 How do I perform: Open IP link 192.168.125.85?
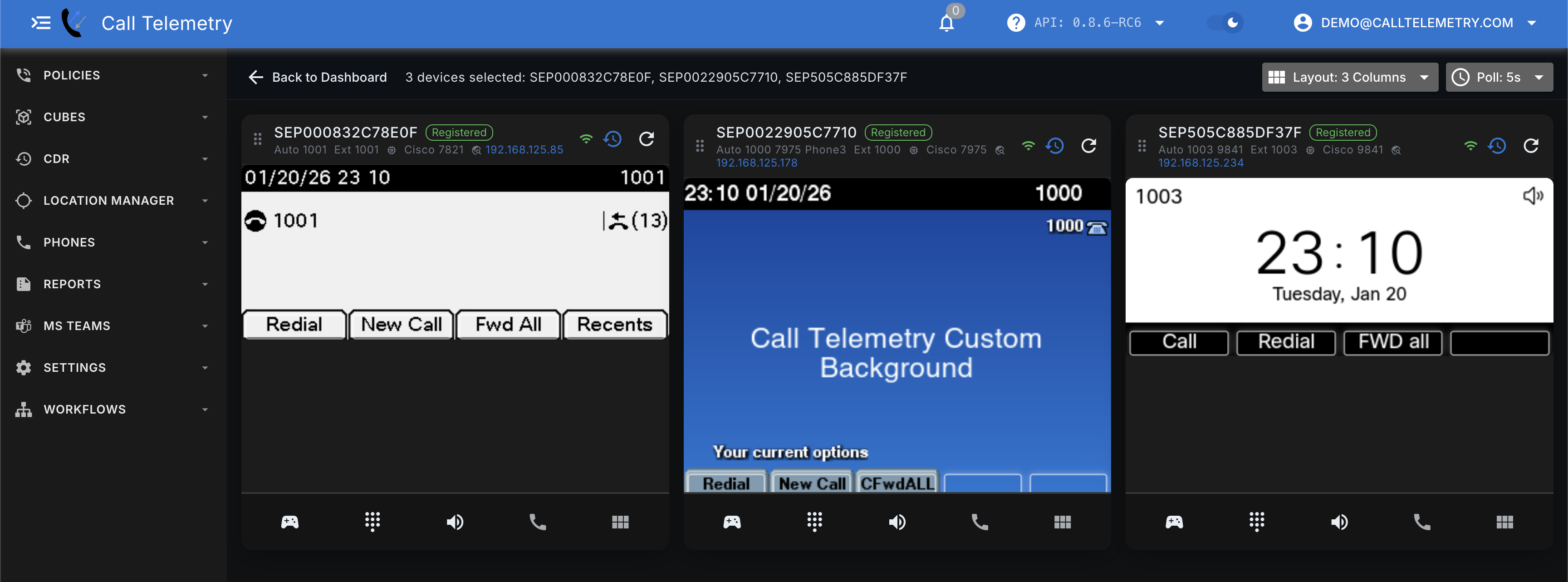tap(524, 150)
